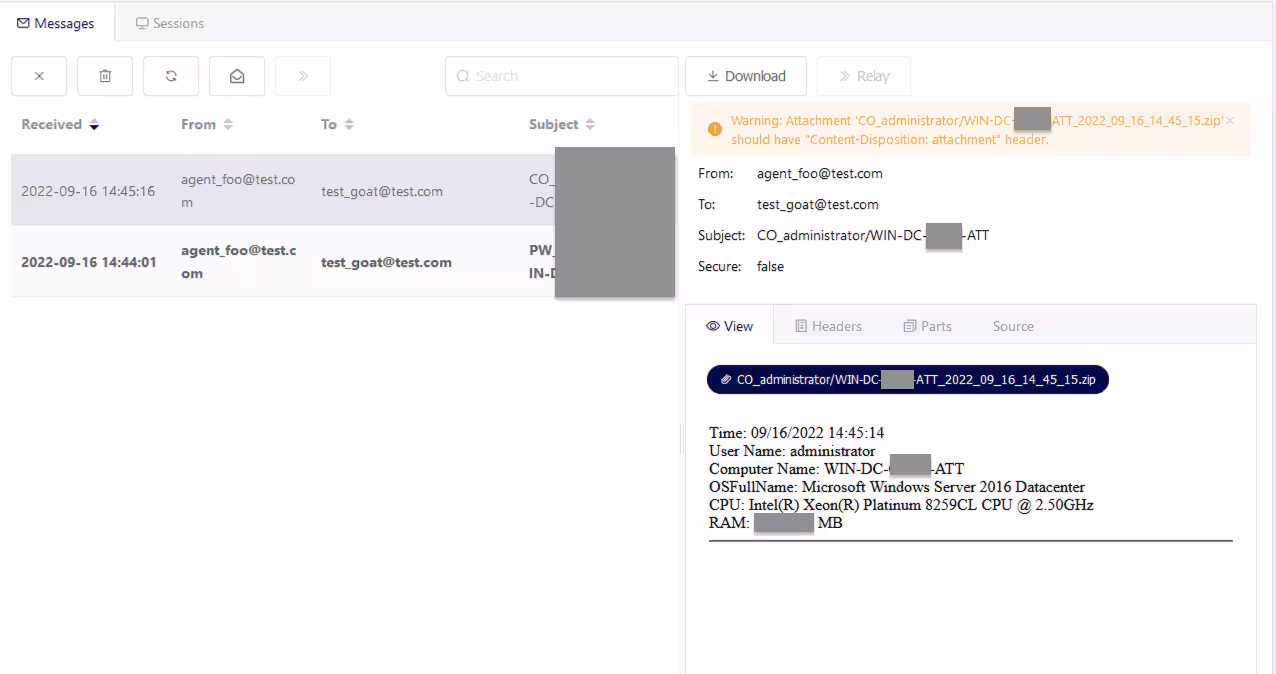Click the Download button
The image size is (1276, 674).
(746, 76)
